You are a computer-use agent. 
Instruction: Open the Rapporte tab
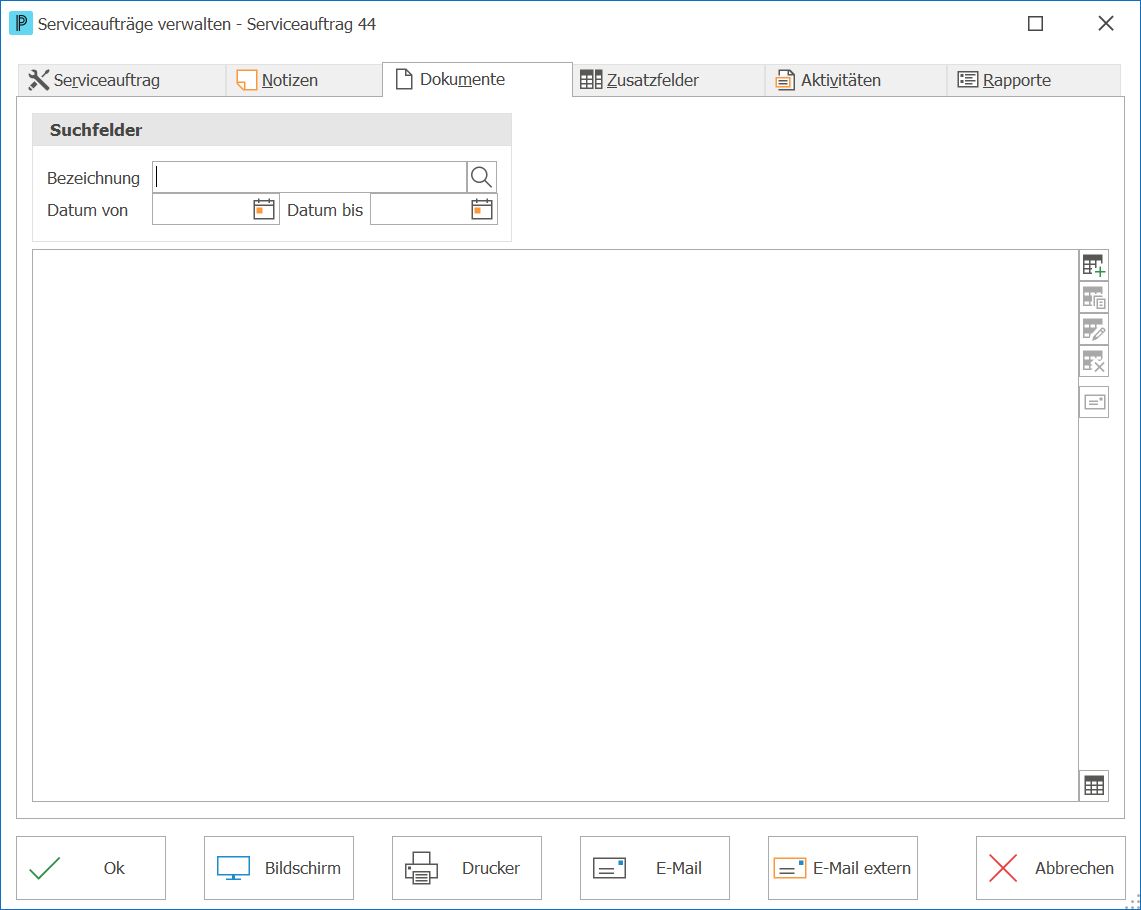pos(1033,80)
